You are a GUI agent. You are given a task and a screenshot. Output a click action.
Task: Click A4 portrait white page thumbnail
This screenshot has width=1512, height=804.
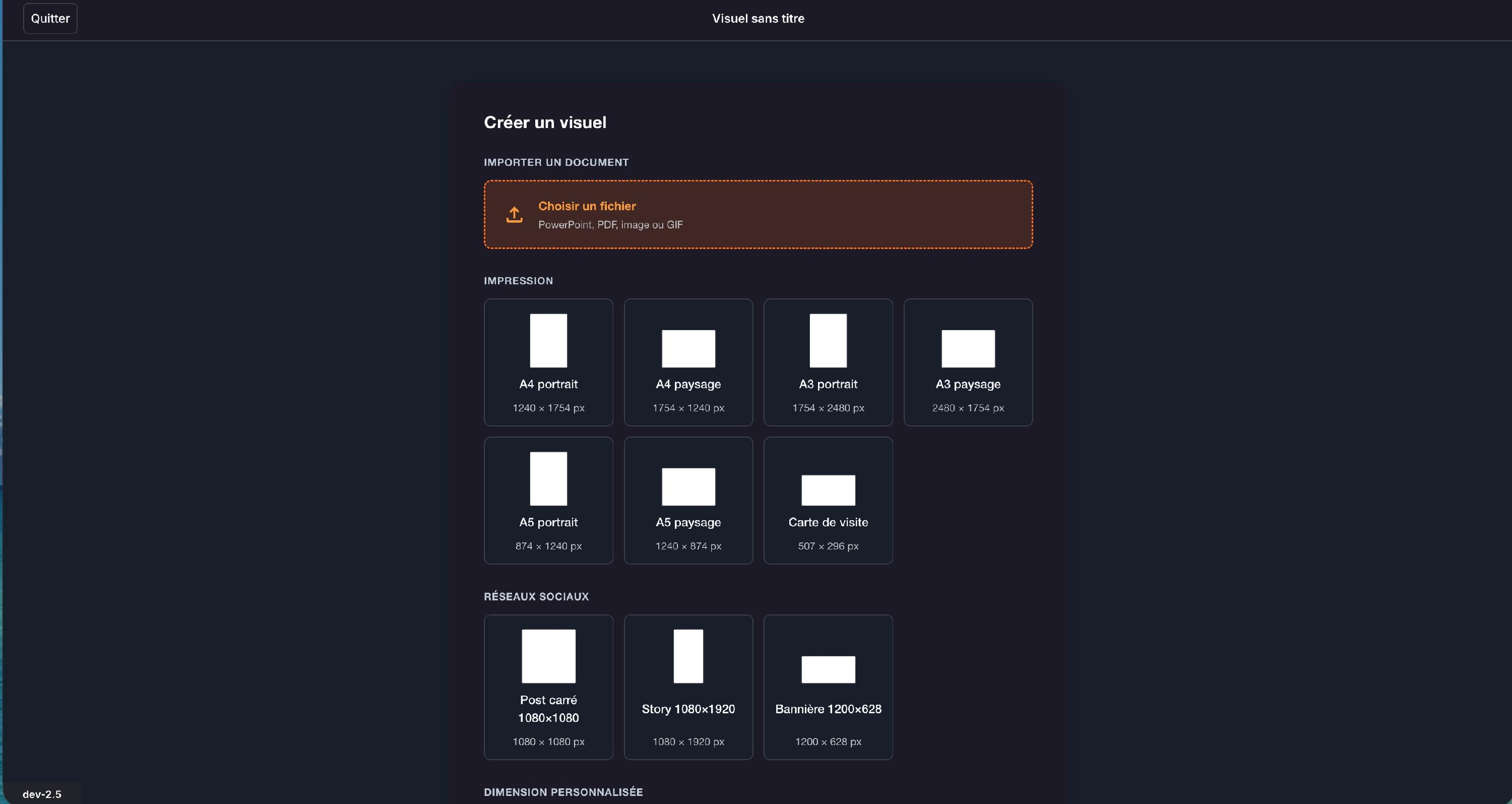click(x=548, y=340)
